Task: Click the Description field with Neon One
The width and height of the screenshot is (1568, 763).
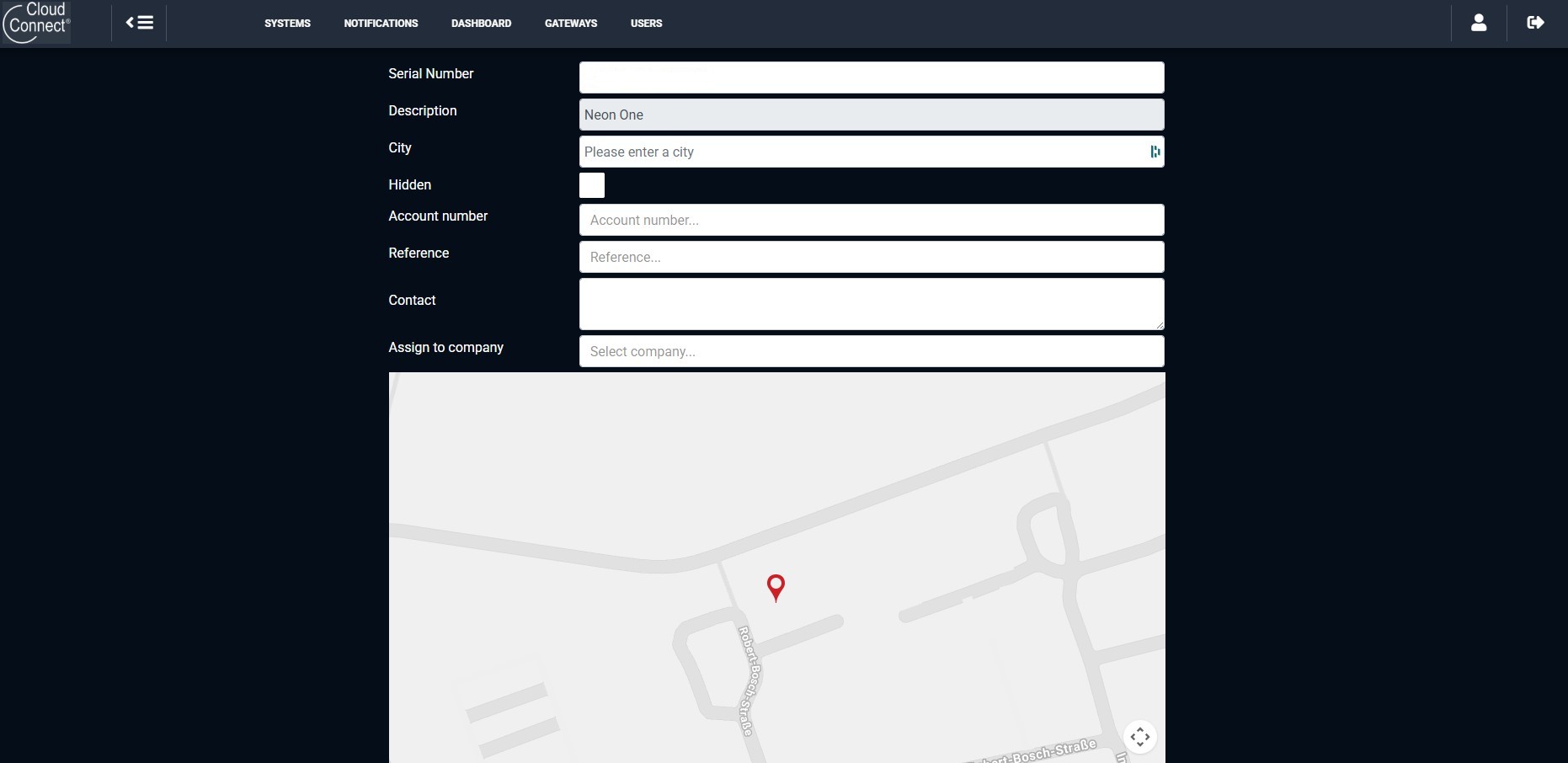Action: point(872,115)
